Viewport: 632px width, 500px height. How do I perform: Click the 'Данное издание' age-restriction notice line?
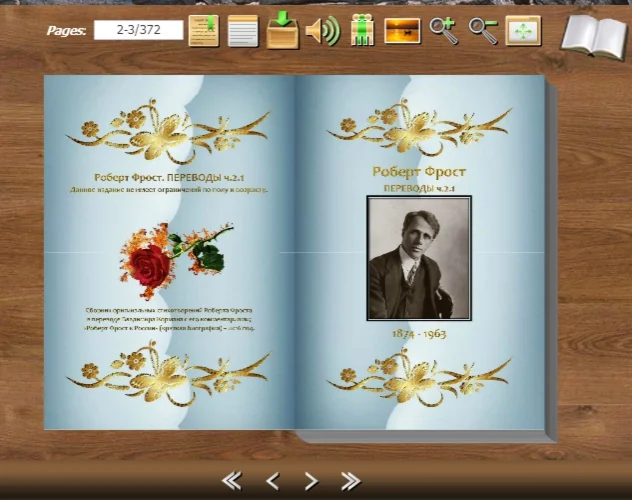click(x=169, y=189)
